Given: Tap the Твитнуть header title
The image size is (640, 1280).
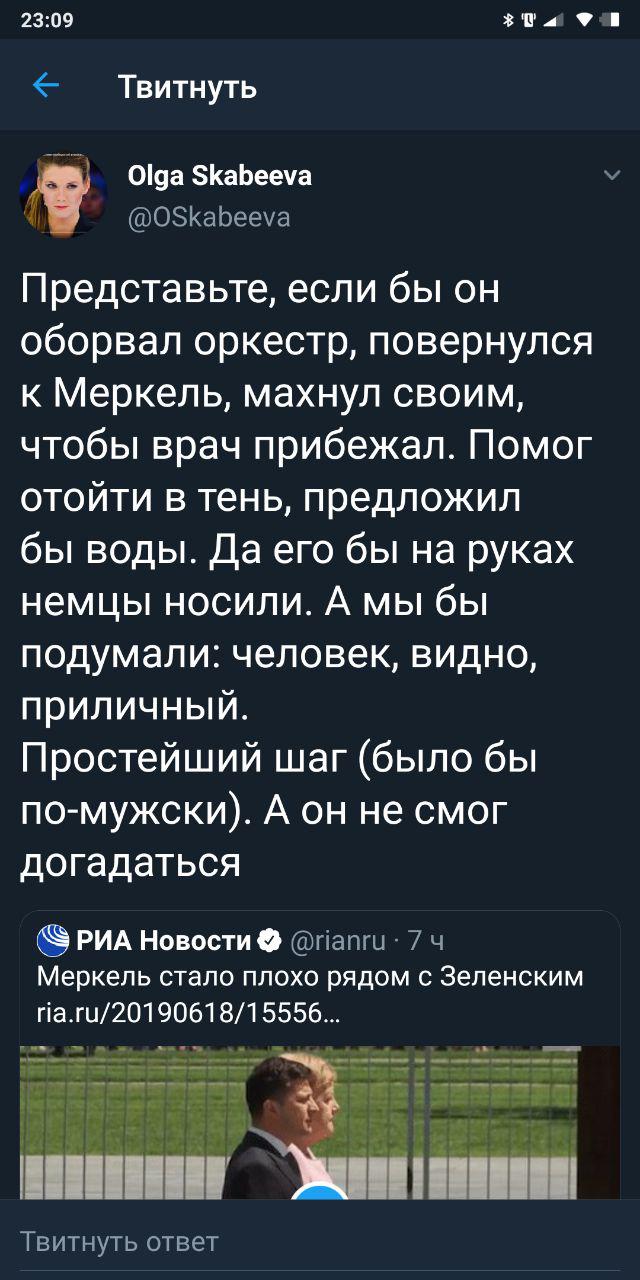Looking at the screenshot, I should 187,88.
